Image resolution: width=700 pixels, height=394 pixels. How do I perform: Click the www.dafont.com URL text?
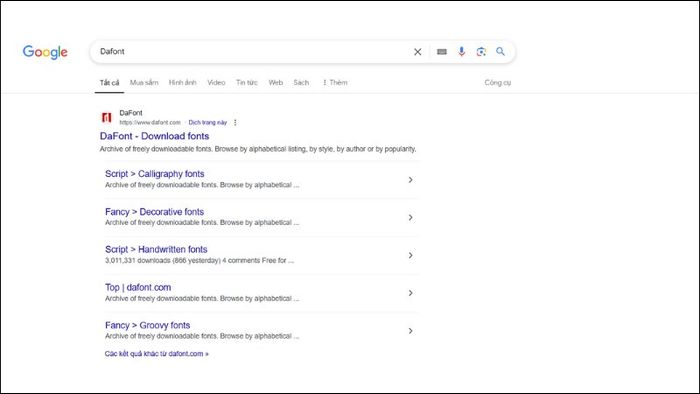point(150,122)
